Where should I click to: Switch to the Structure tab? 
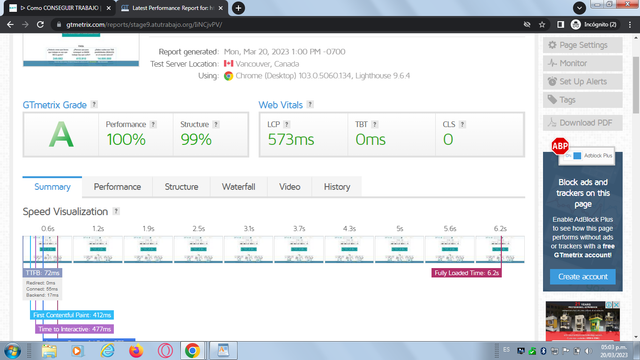point(181,187)
